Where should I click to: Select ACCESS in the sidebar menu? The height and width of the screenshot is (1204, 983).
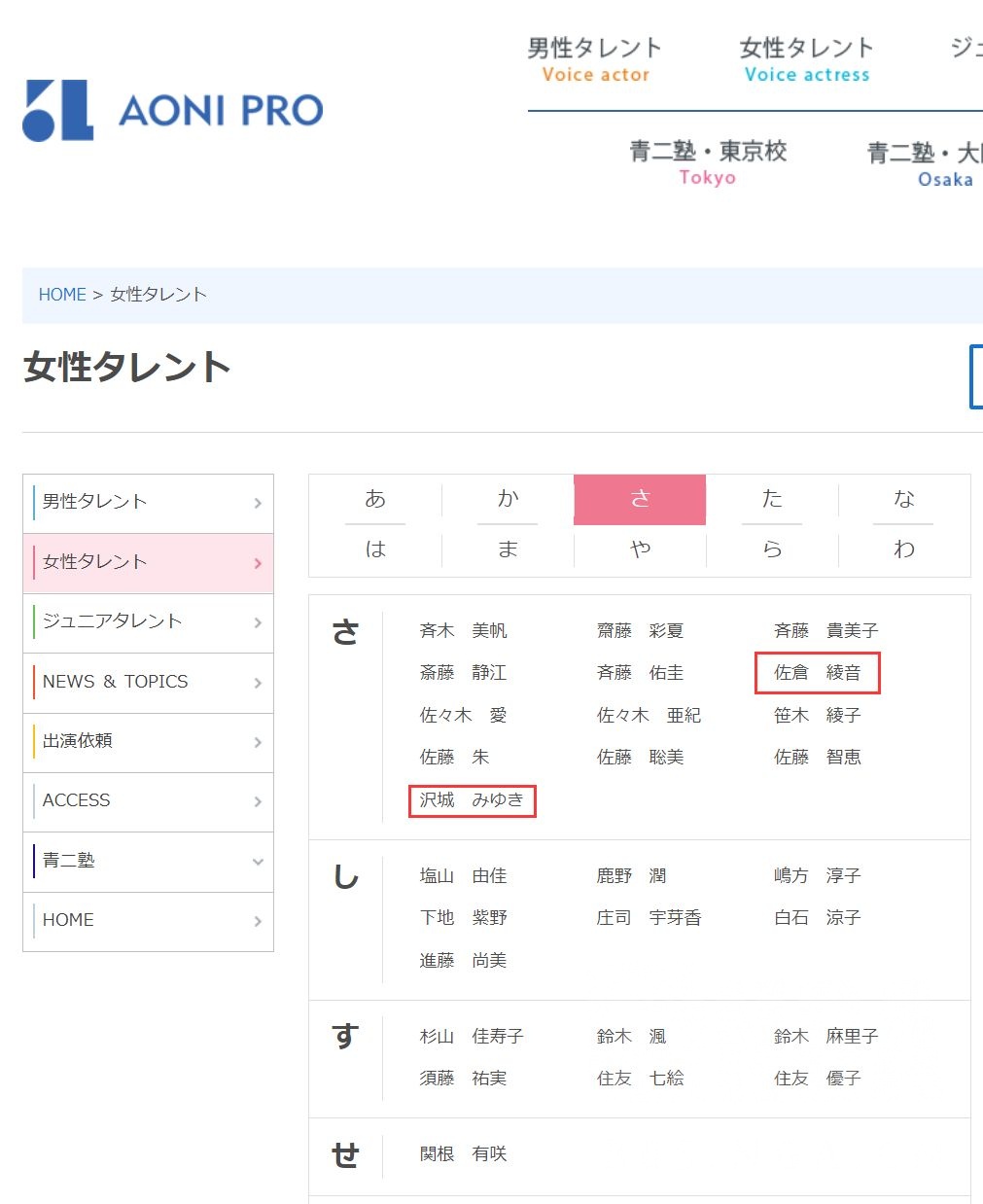tap(76, 800)
